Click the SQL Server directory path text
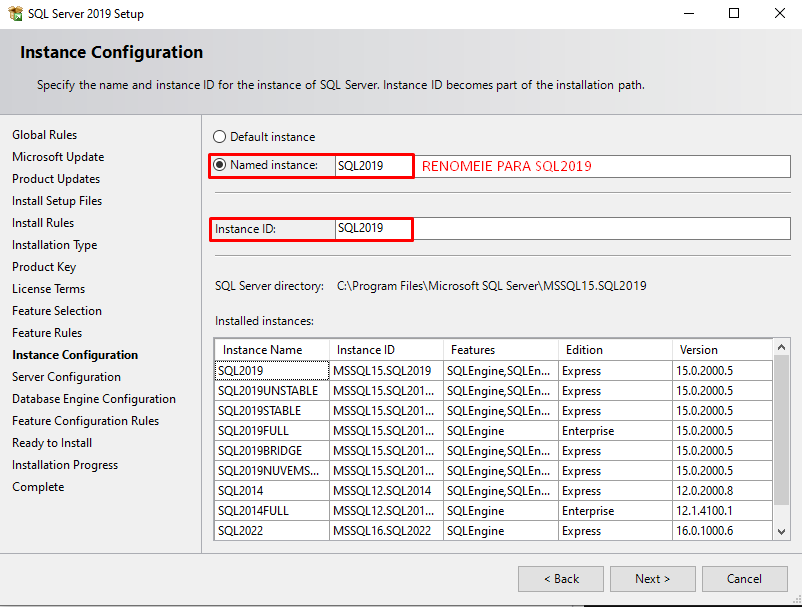The width and height of the screenshot is (802, 607). point(492,285)
